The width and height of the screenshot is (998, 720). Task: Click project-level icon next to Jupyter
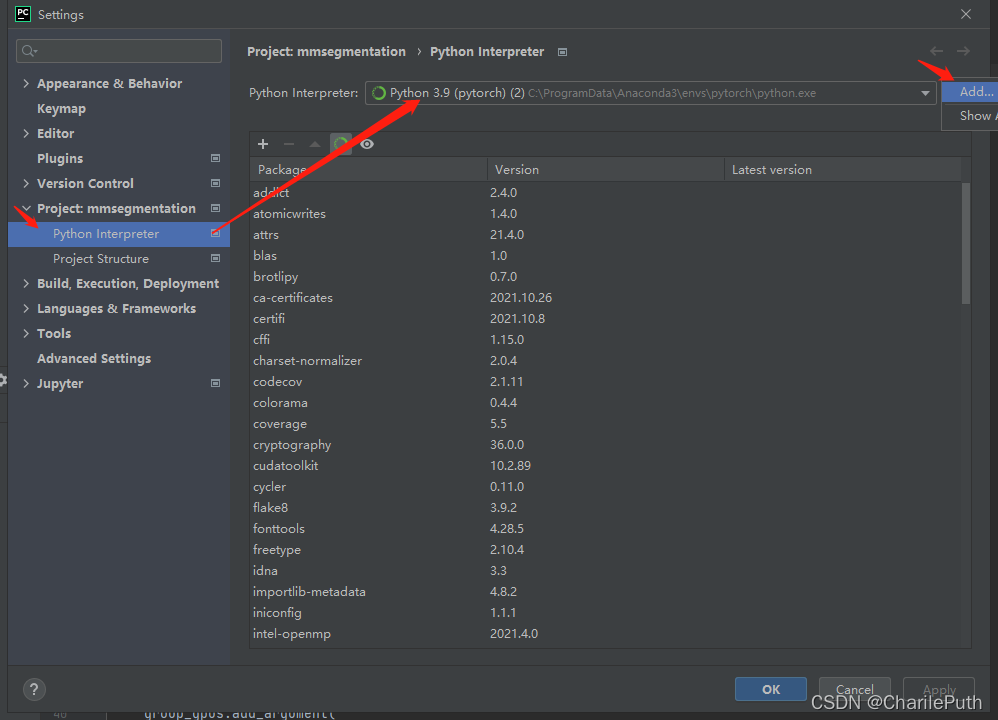coord(216,383)
